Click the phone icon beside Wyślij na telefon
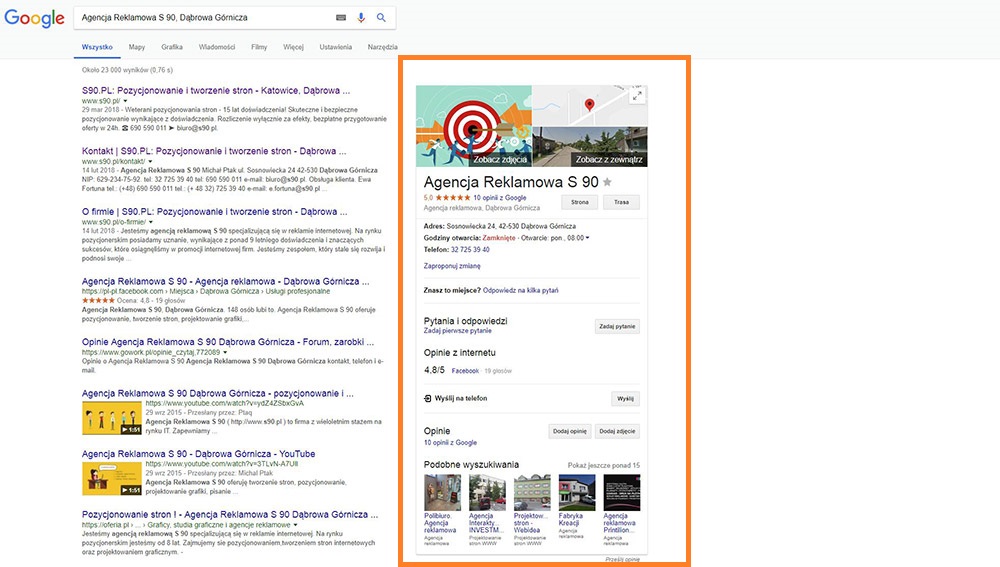This screenshot has height=567, width=1000. [x=428, y=398]
